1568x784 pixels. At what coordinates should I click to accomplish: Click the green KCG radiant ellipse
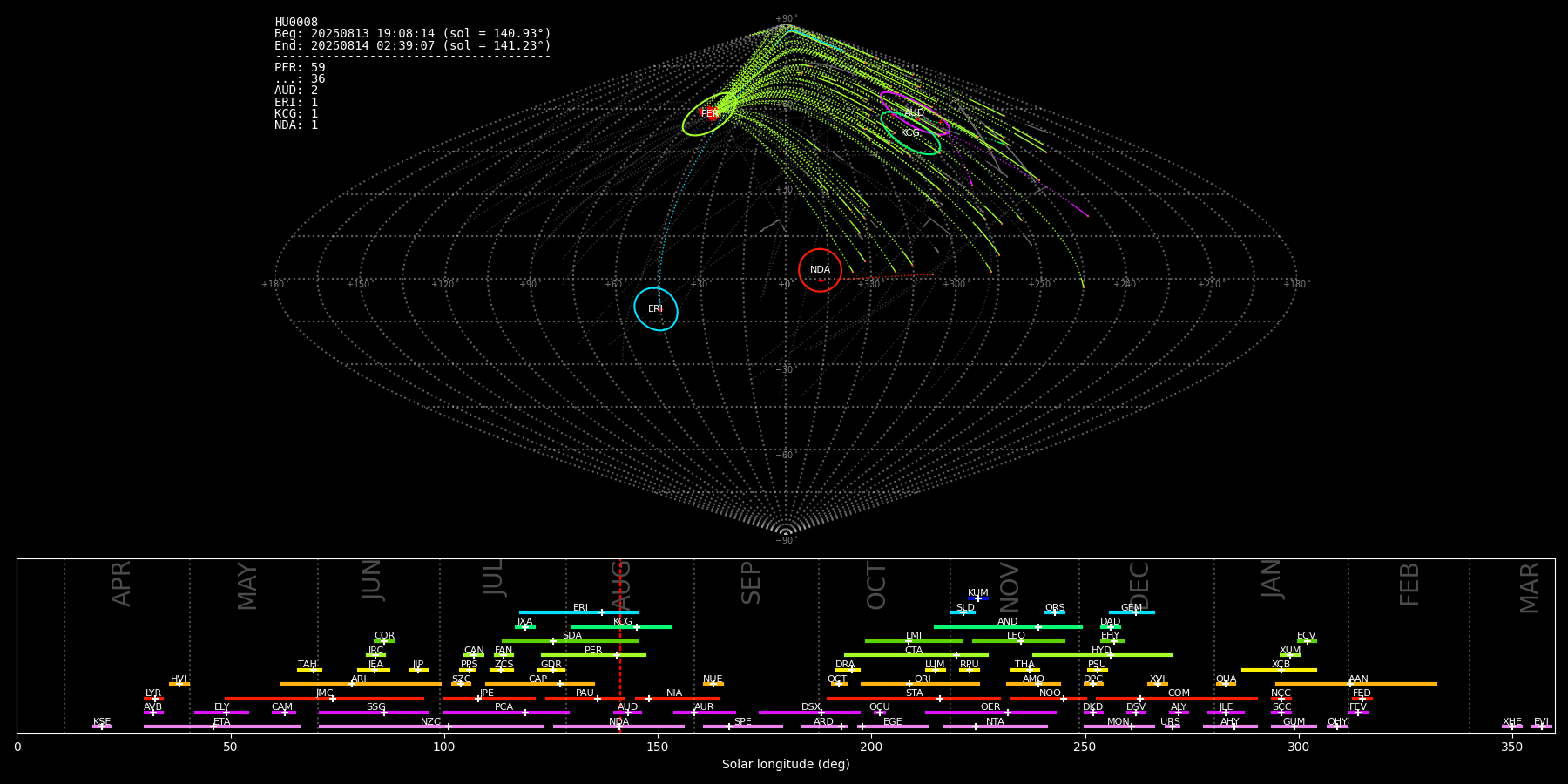[910, 133]
